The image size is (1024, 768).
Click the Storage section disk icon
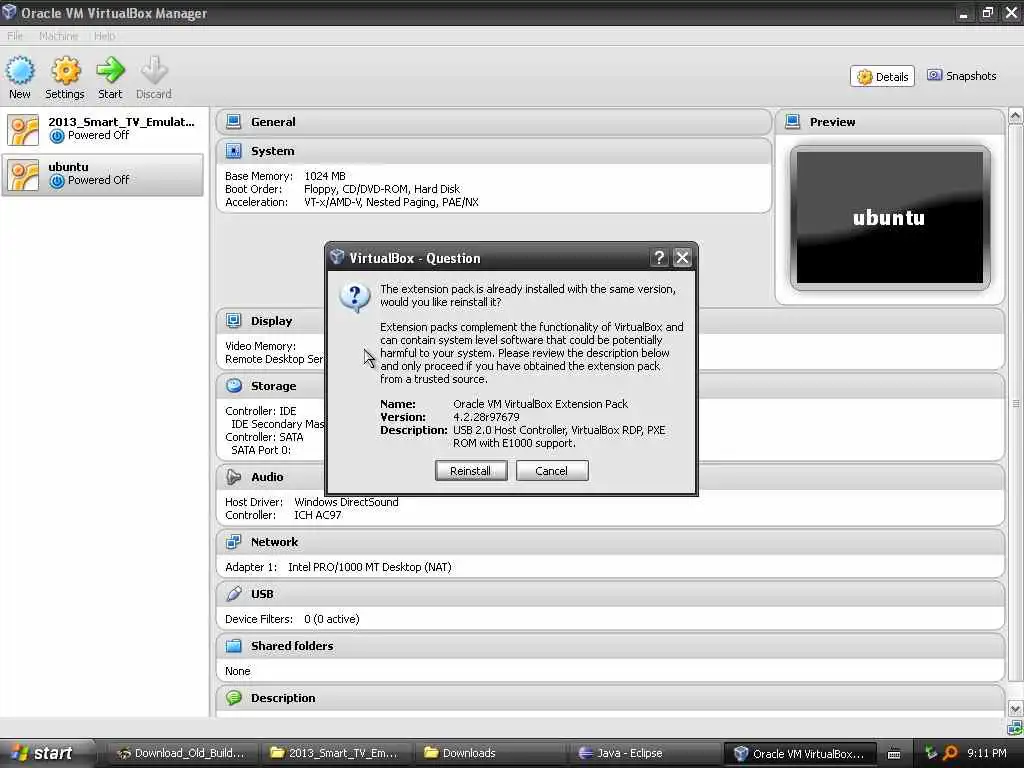point(233,386)
